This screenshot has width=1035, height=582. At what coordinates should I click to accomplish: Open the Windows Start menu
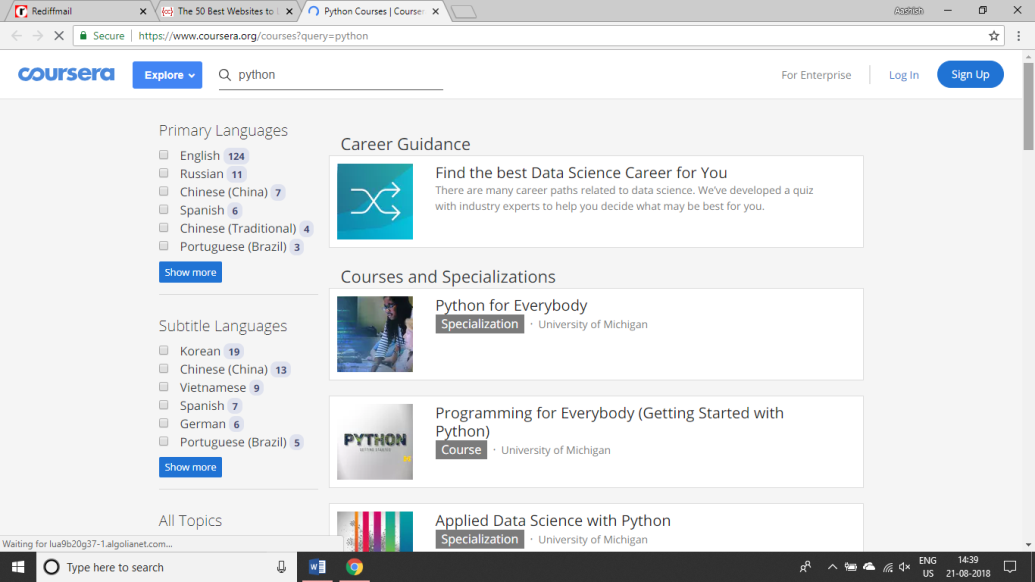(x=18, y=567)
